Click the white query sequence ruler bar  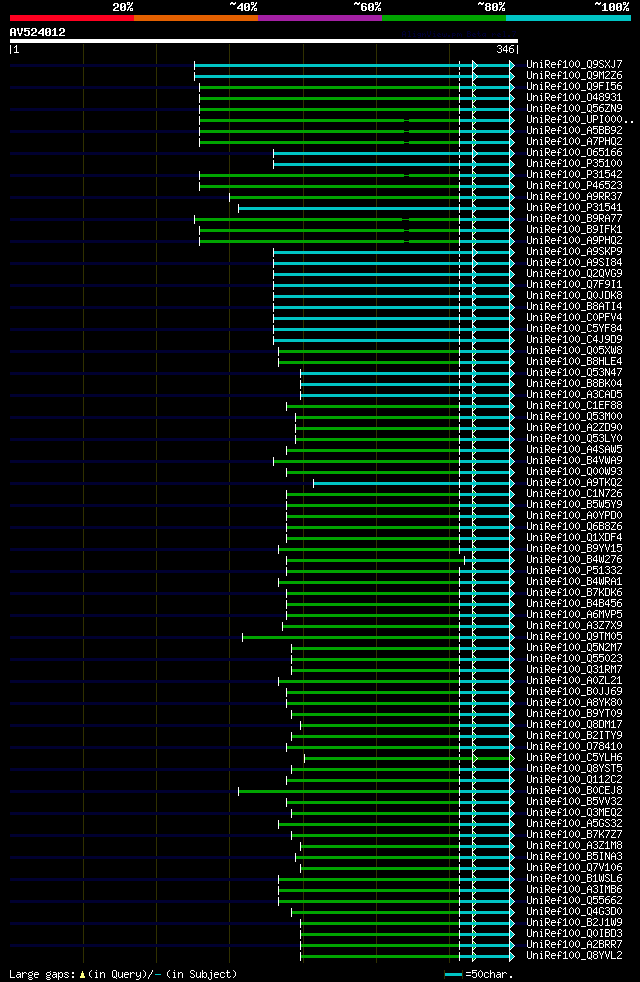(264, 41)
